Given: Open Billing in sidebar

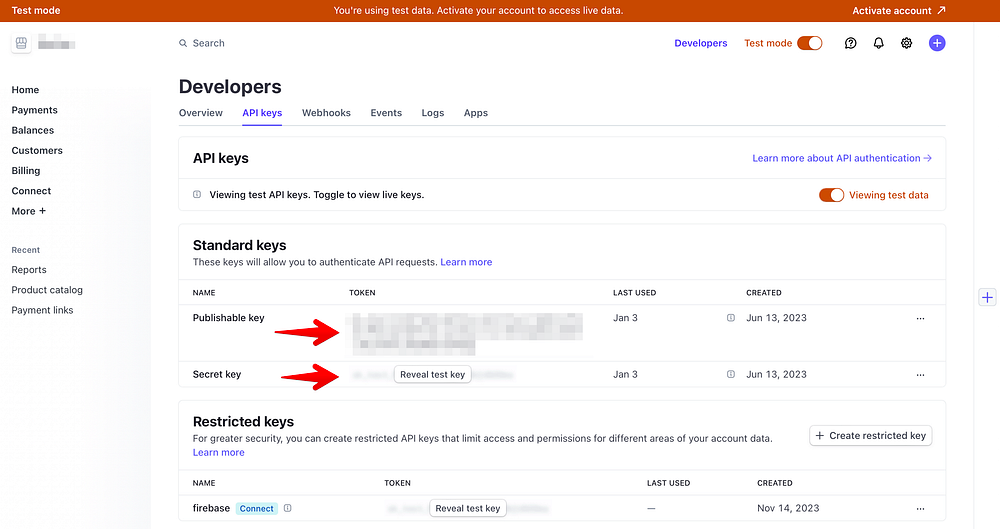Looking at the screenshot, I should click(x=26, y=170).
